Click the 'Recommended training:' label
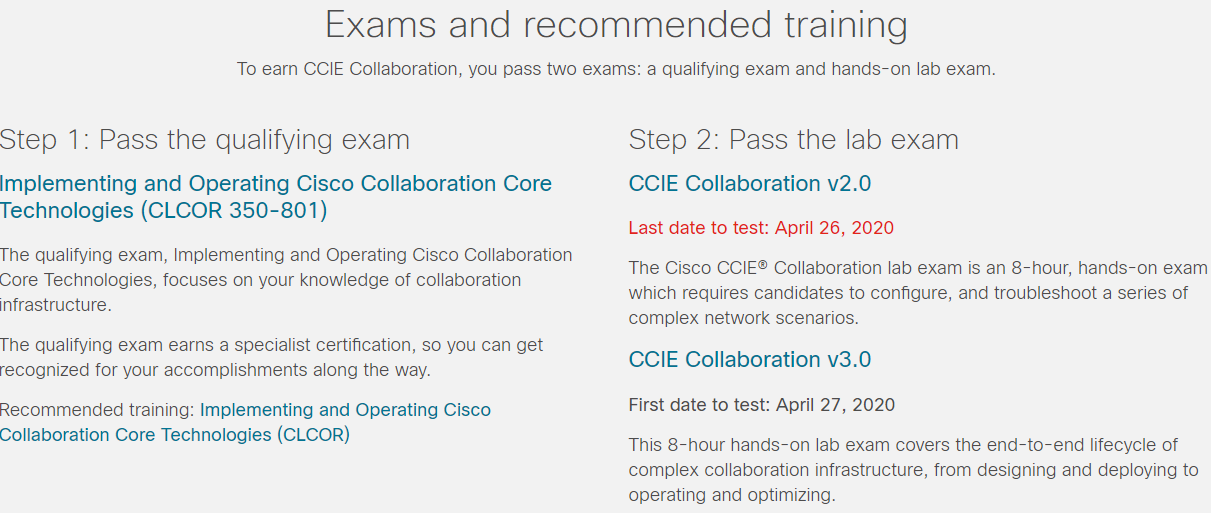The image size is (1211, 513). (x=98, y=410)
